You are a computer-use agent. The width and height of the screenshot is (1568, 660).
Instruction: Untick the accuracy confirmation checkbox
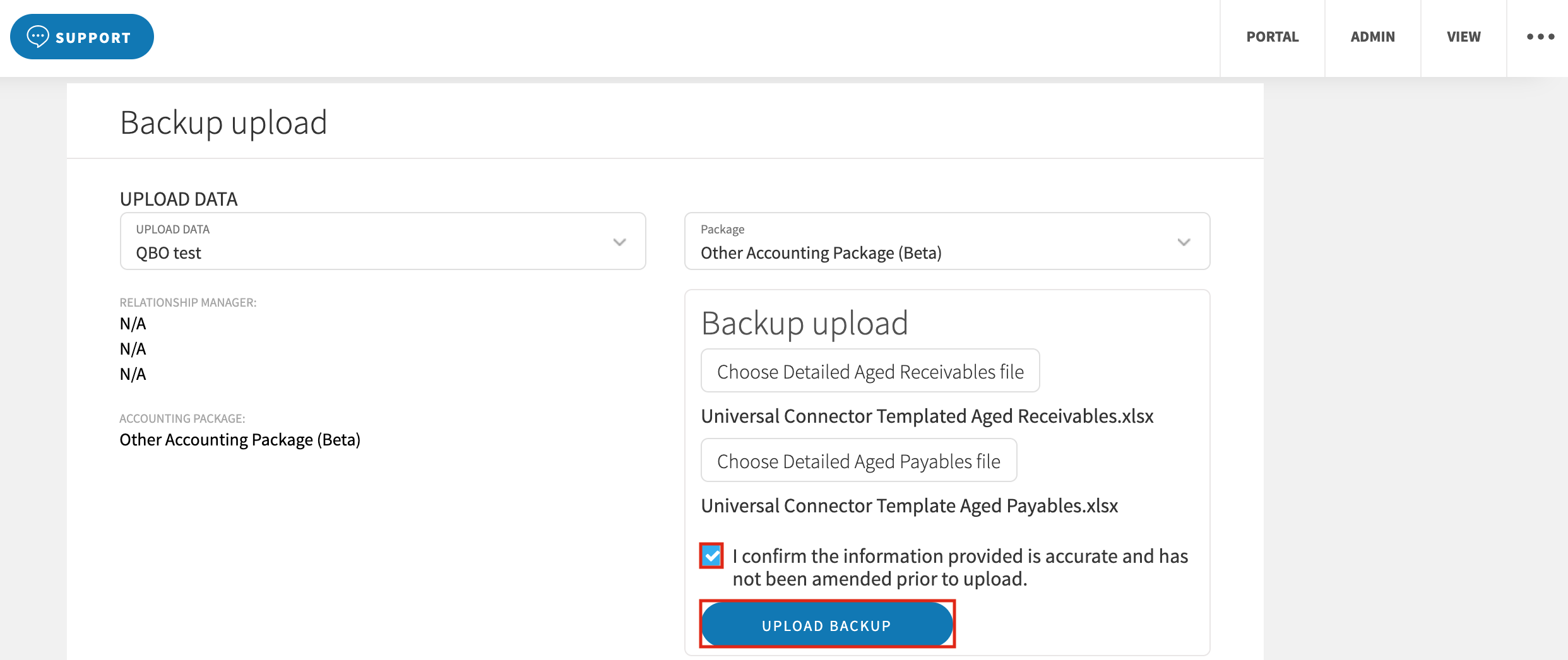click(711, 556)
